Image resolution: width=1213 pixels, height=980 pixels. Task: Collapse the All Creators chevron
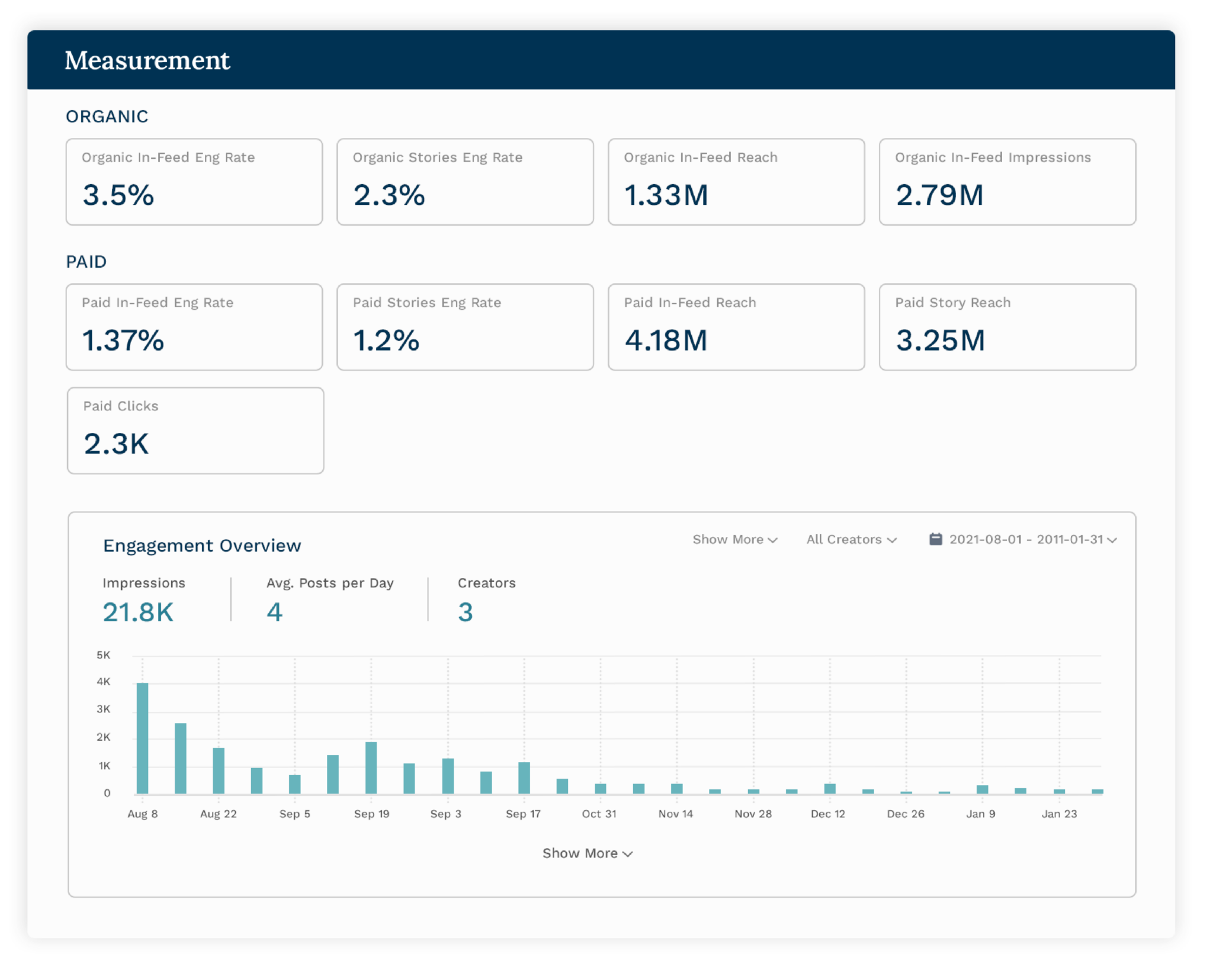point(893,541)
